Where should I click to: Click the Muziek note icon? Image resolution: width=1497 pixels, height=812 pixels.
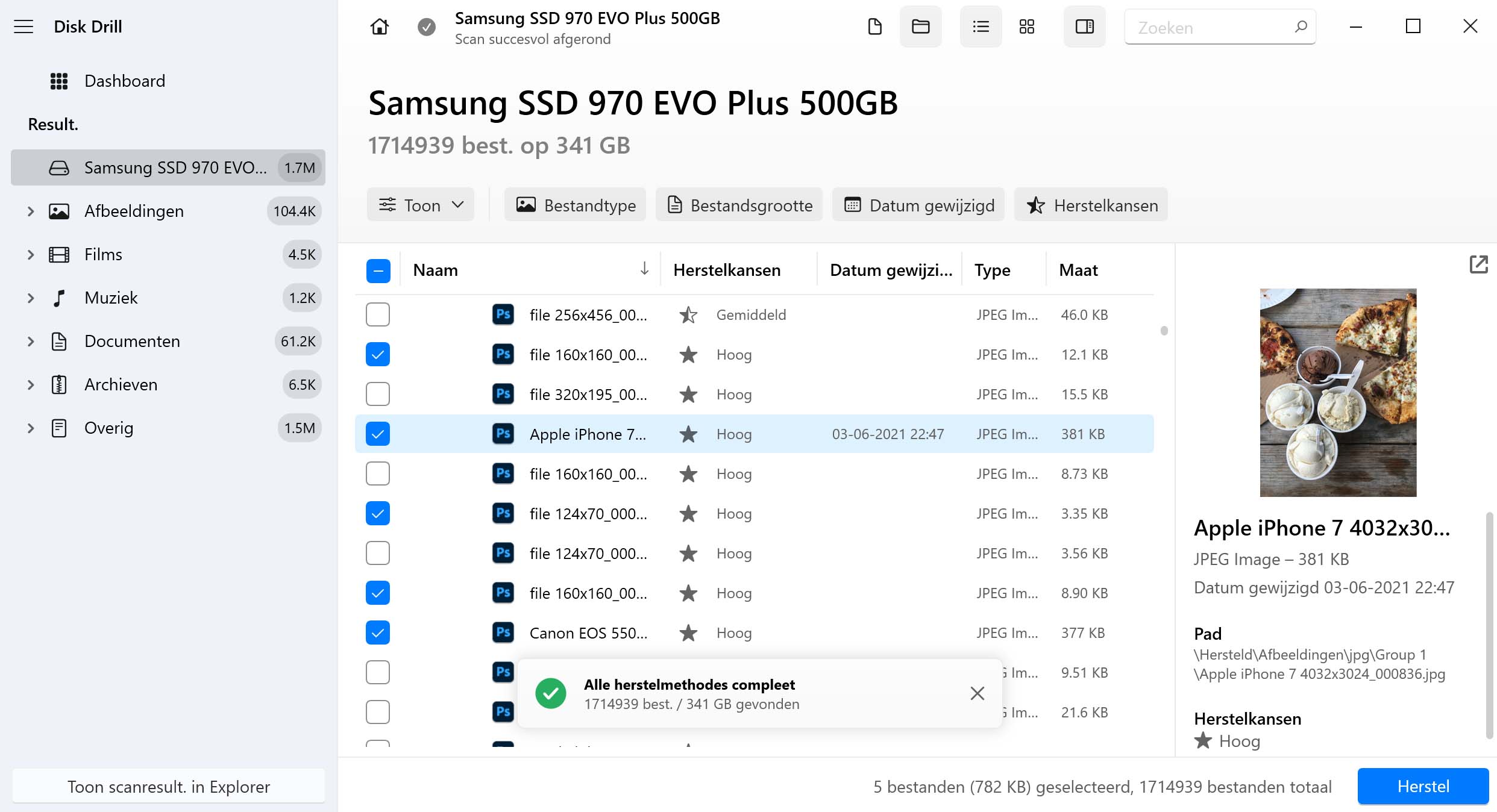pyautogui.click(x=58, y=298)
